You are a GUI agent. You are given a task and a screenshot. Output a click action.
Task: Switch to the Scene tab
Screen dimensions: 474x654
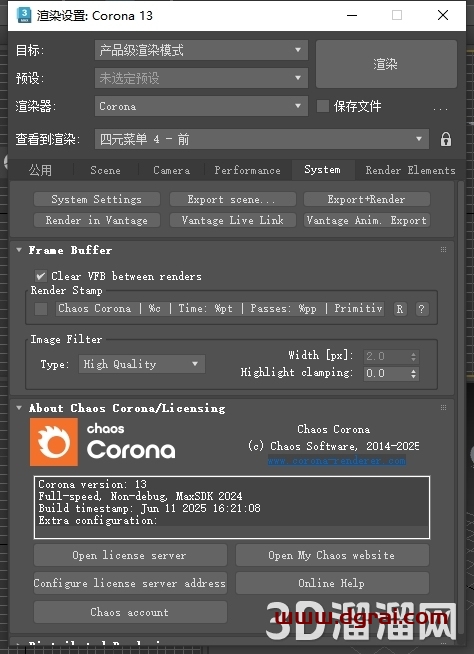coord(106,170)
